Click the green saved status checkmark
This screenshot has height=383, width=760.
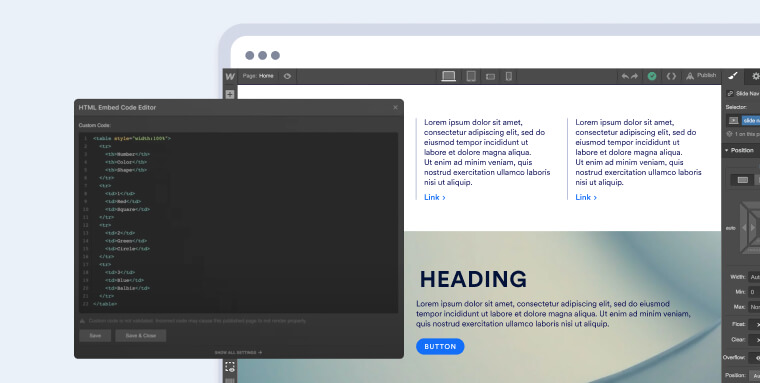pos(652,76)
